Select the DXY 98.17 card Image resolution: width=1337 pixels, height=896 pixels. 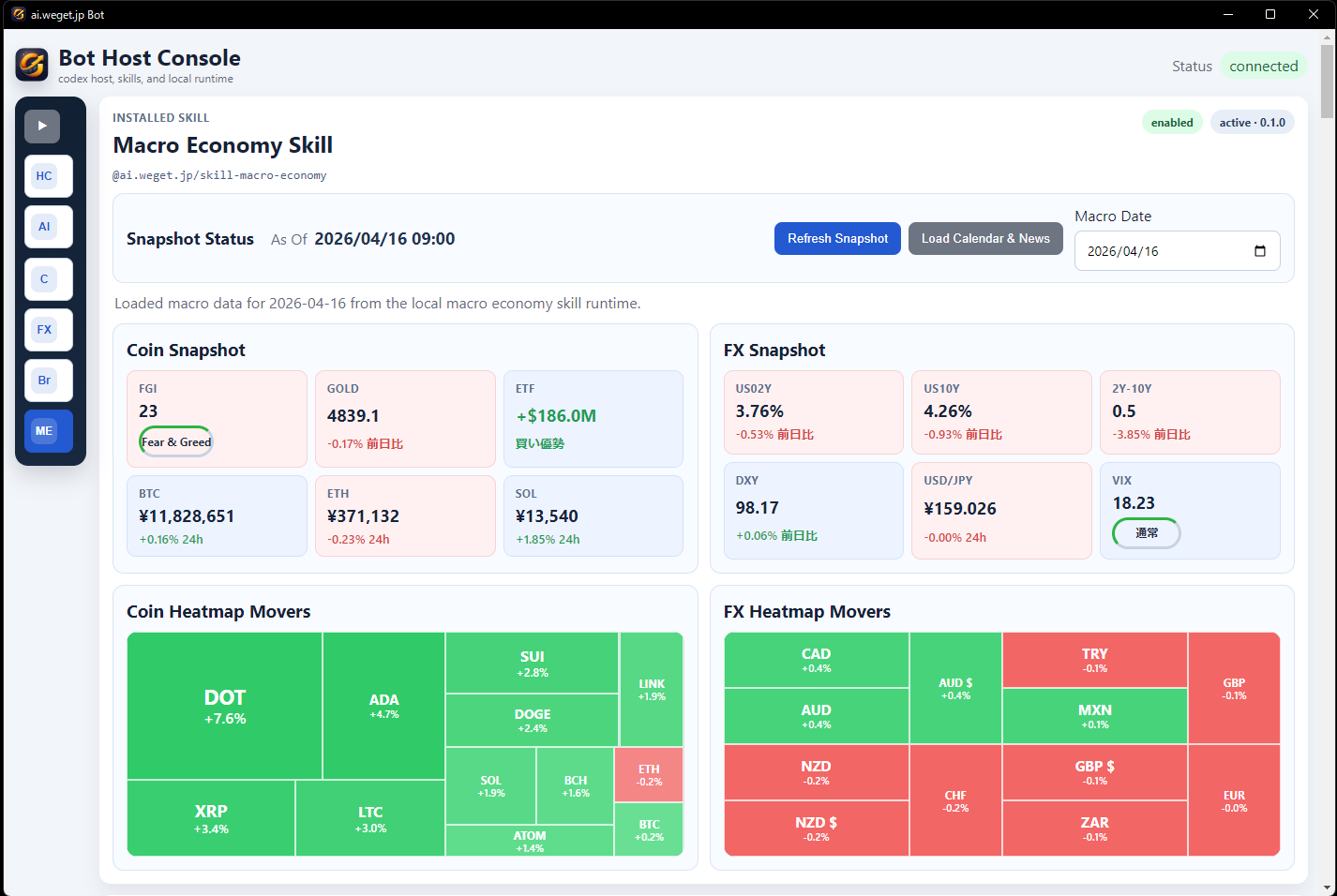click(x=814, y=511)
